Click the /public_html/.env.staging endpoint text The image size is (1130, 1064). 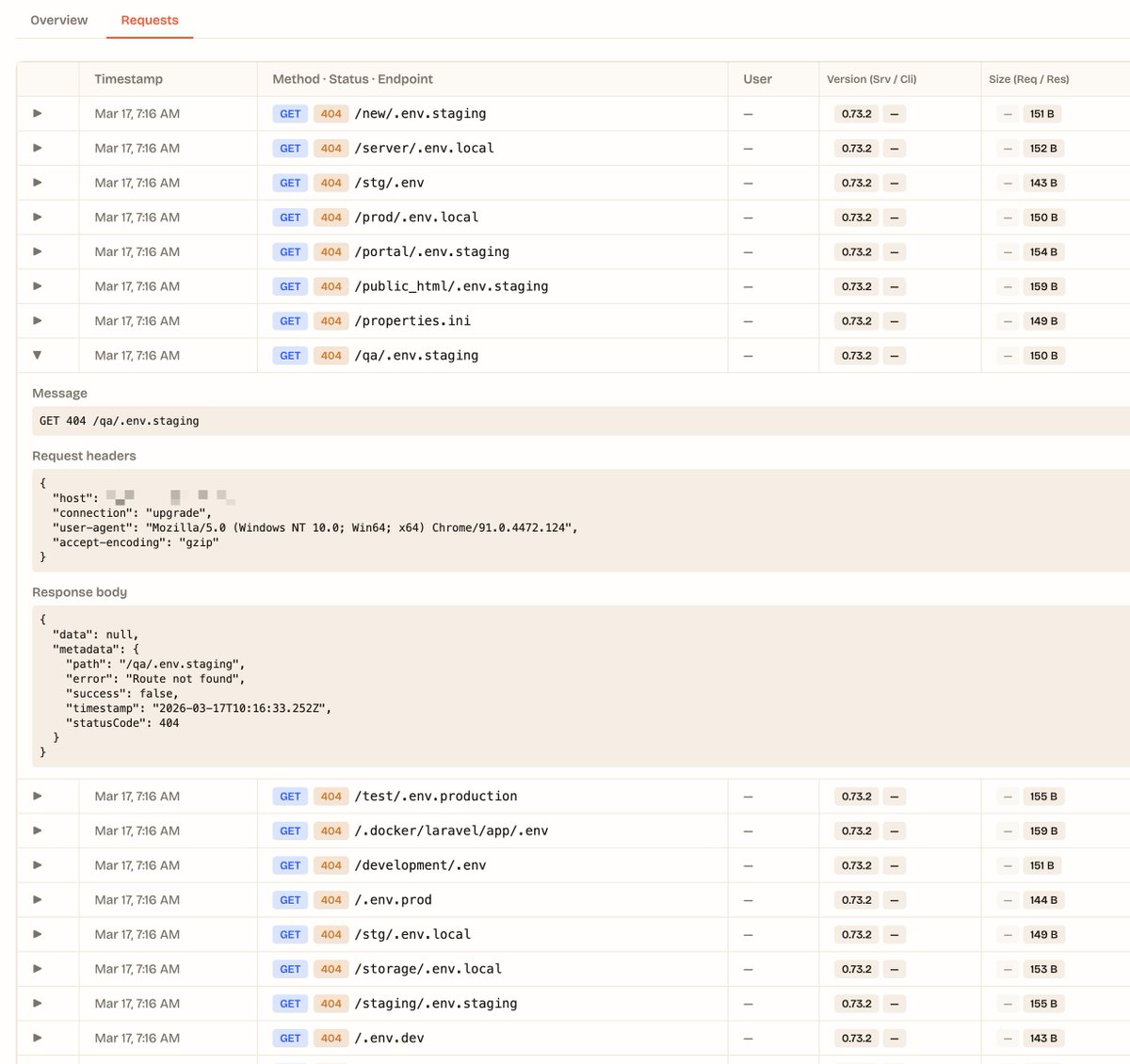point(451,286)
